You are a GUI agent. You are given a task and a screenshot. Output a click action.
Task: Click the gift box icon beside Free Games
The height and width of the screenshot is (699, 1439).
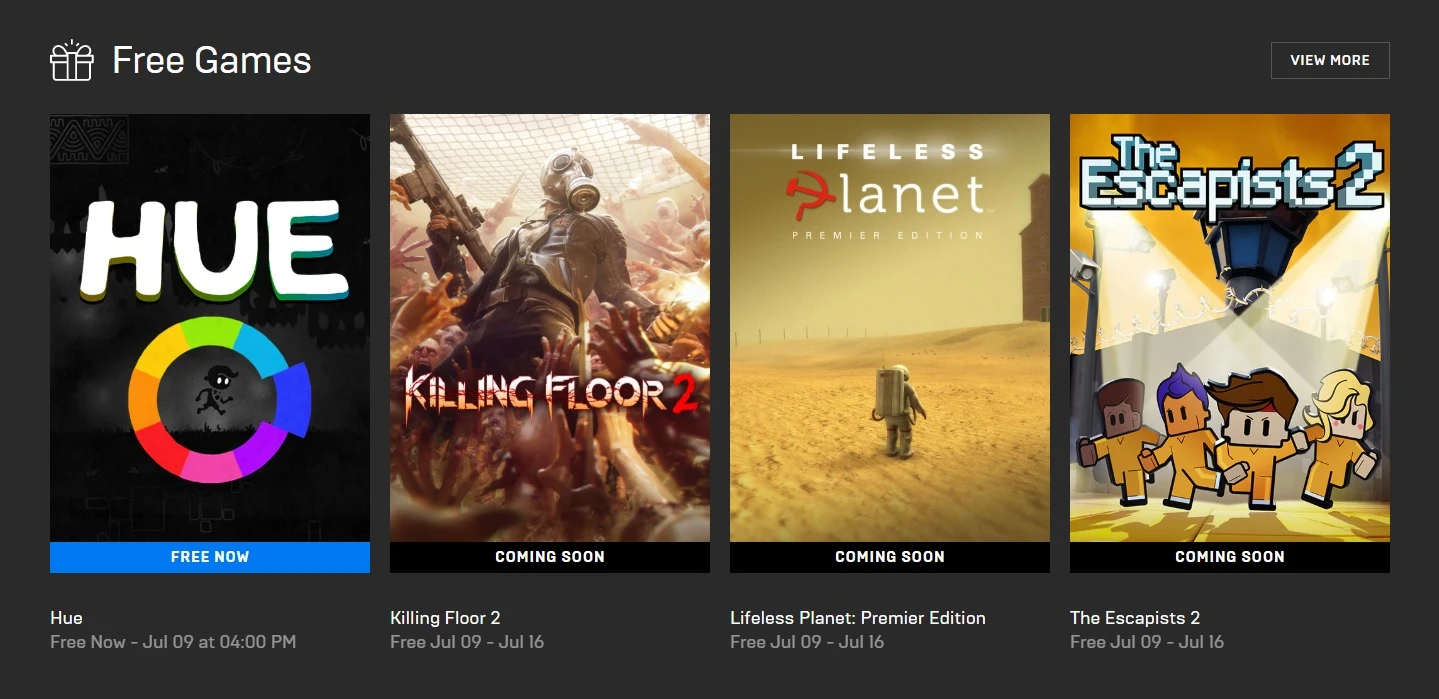[x=71, y=61]
